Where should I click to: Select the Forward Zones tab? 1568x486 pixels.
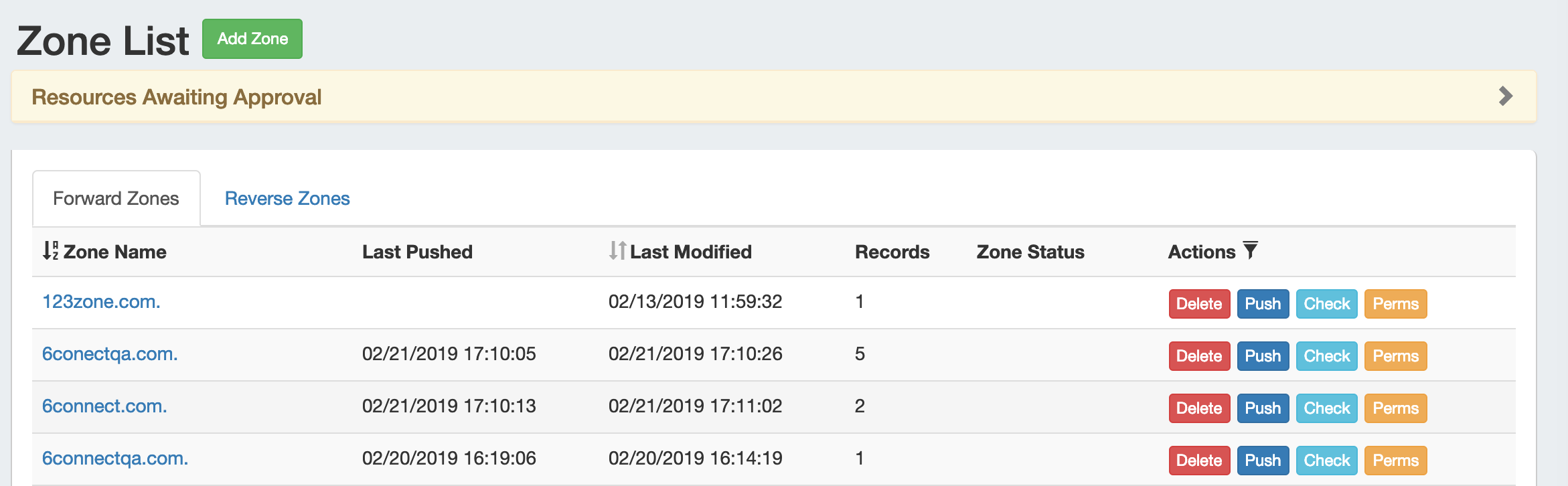click(116, 199)
